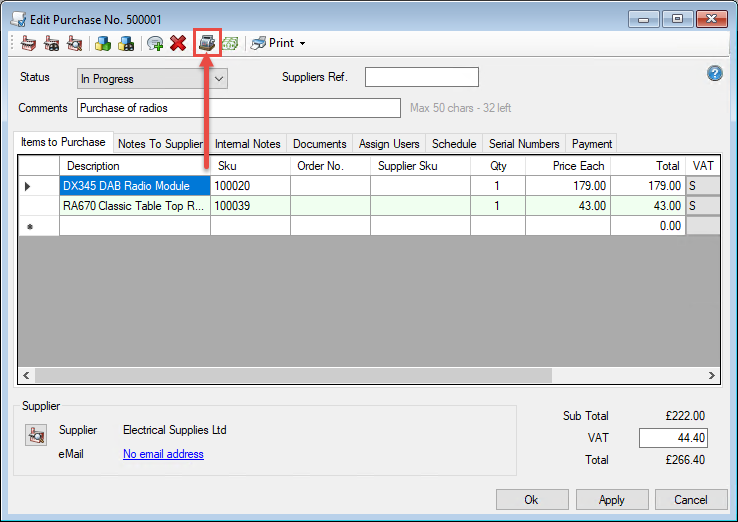Expand the Print dropdown arrow
The image size is (738, 522).
pyautogui.click(x=302, y=44)
